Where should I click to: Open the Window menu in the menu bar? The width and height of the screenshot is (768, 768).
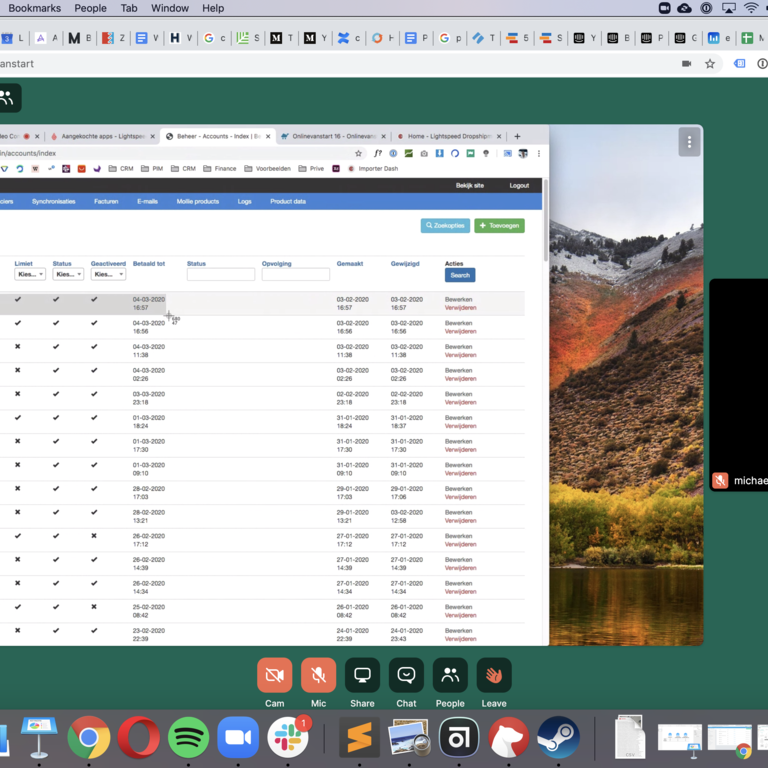(170, 8)
